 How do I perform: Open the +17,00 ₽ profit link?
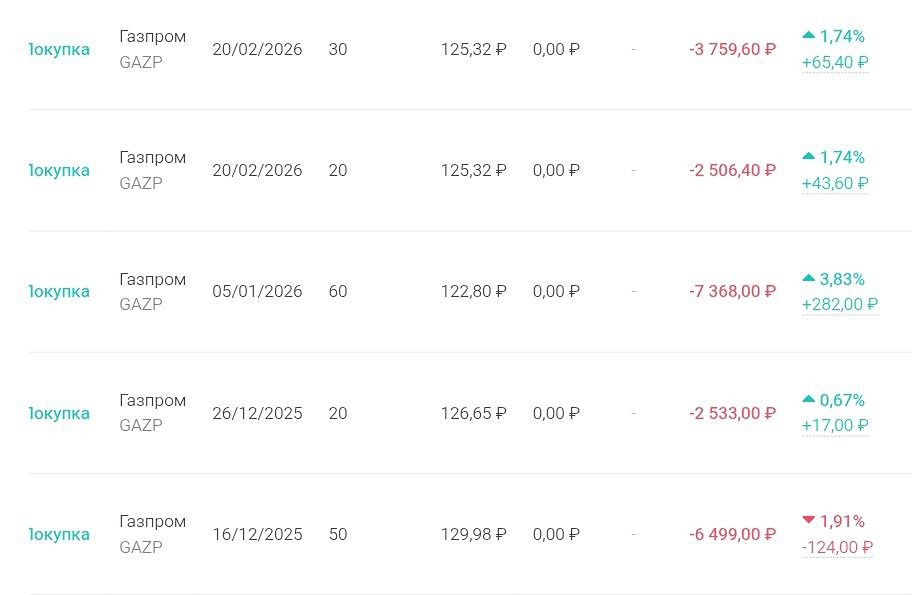(835, 426)
